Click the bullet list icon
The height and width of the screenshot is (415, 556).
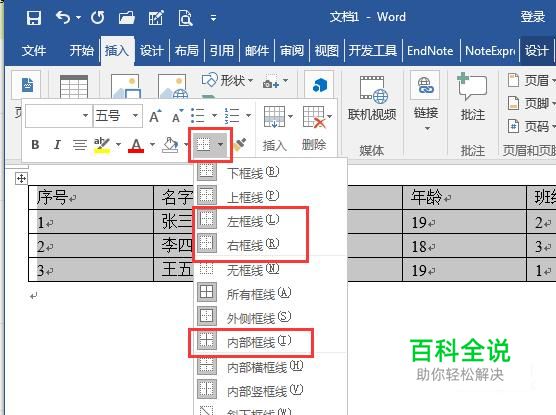198,116
